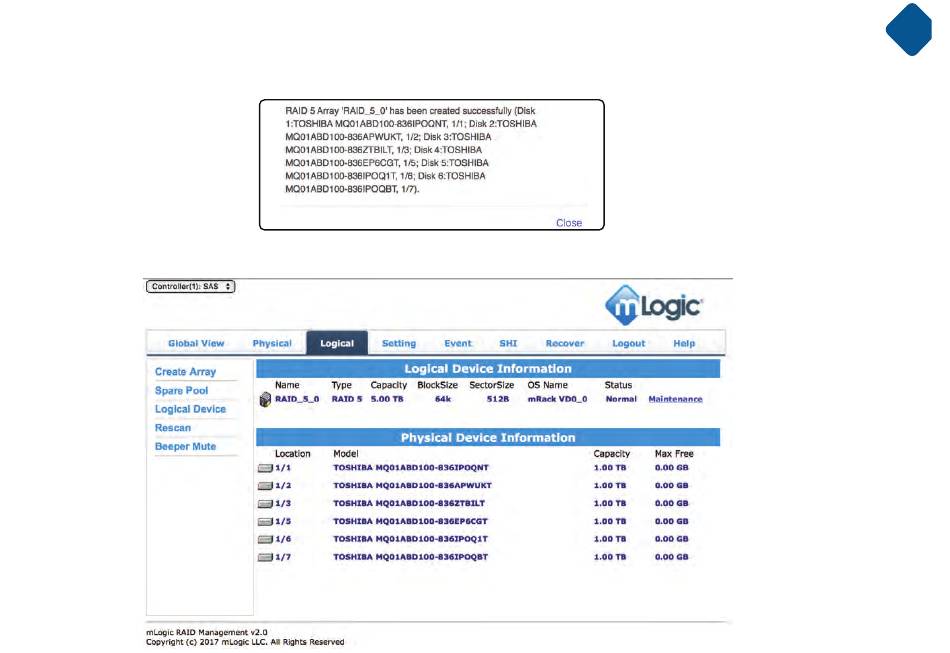The width and height of the screenshot is (950, 653).
Task: Click model TOSHIBA MQ01ABD100-836IPOQ1T
Action: 410,539
